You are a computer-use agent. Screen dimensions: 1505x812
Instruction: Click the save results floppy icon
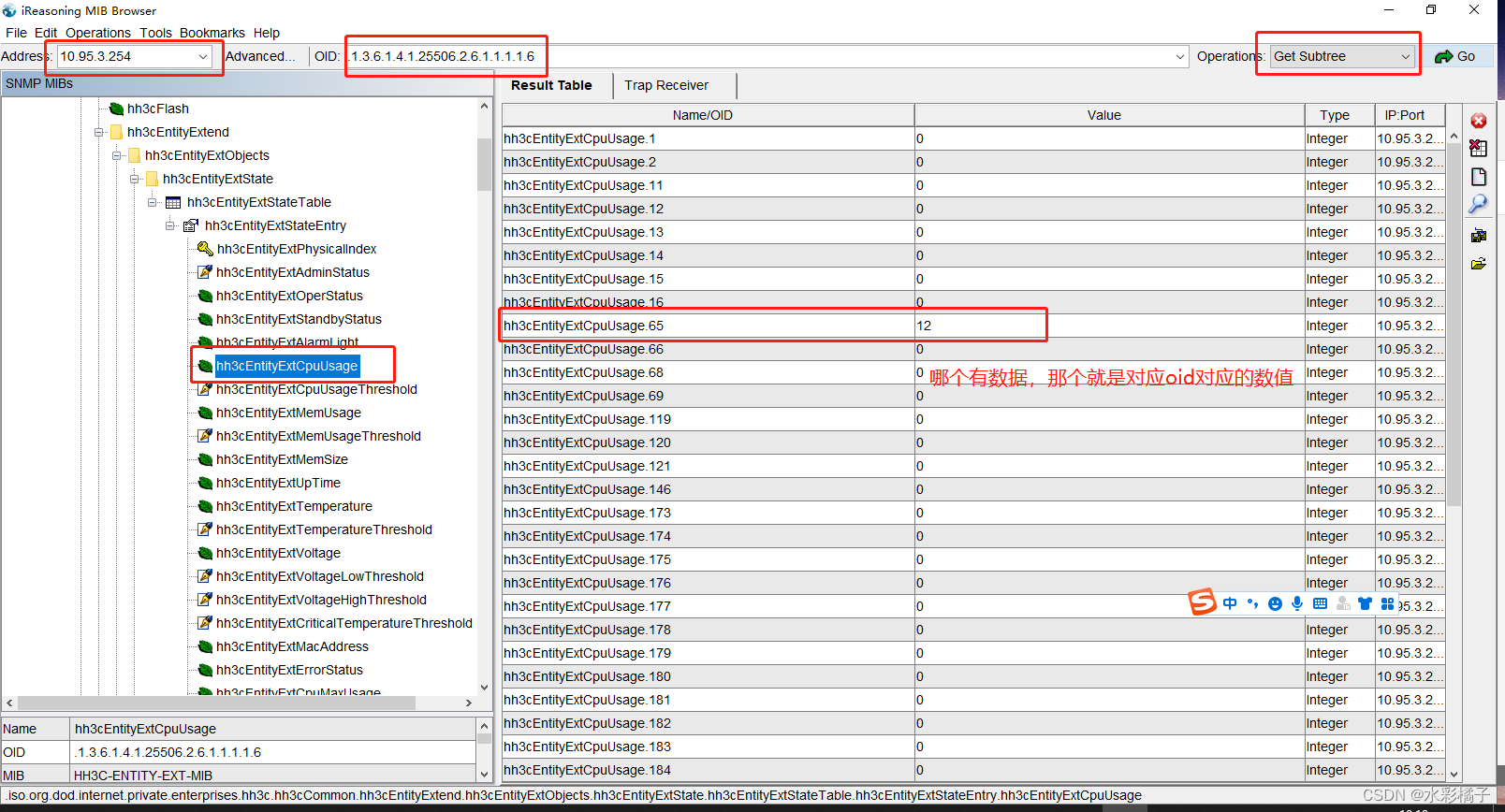click(1479, 235)
